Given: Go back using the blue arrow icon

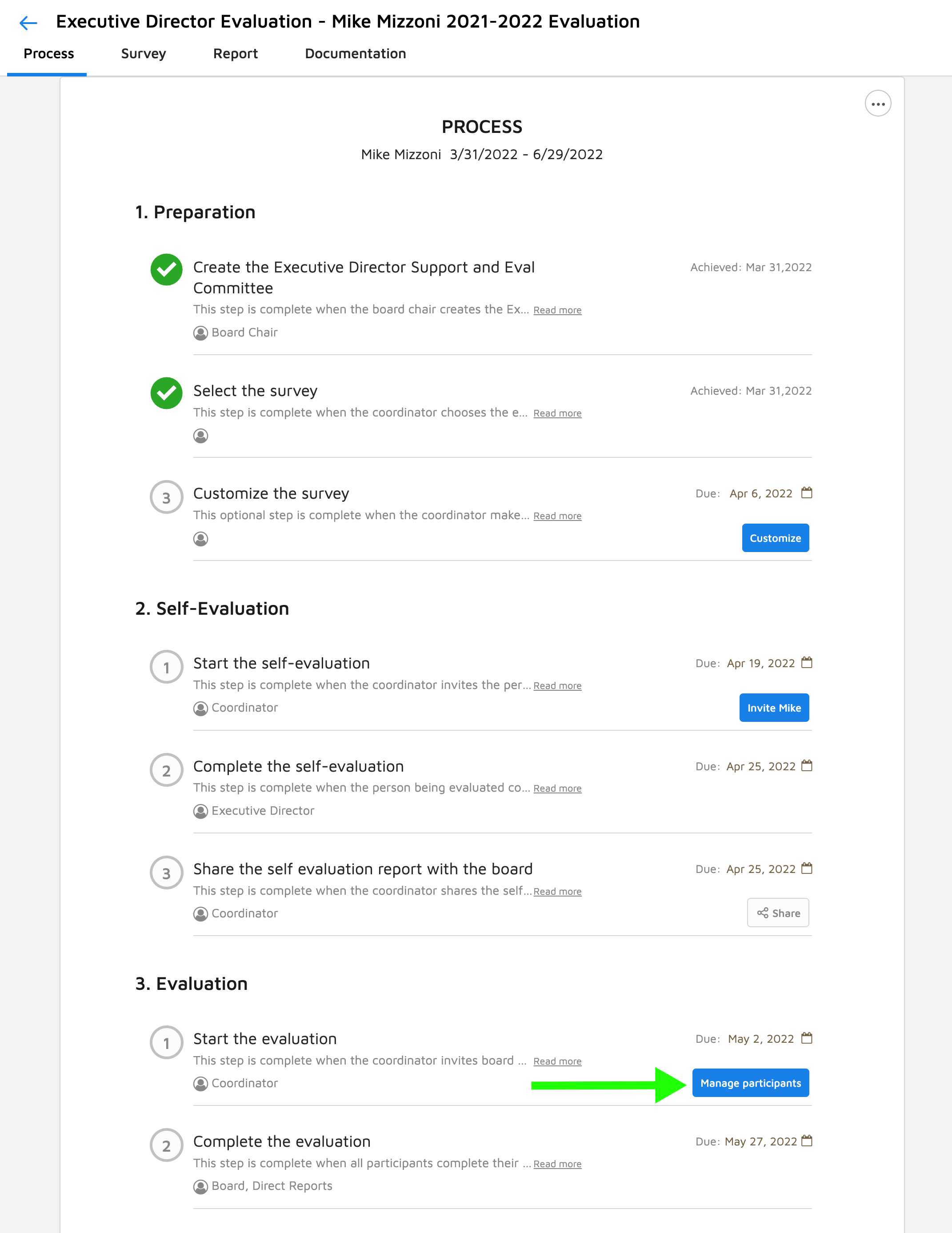Looking at the screenshot, I should tap(28, 23).
